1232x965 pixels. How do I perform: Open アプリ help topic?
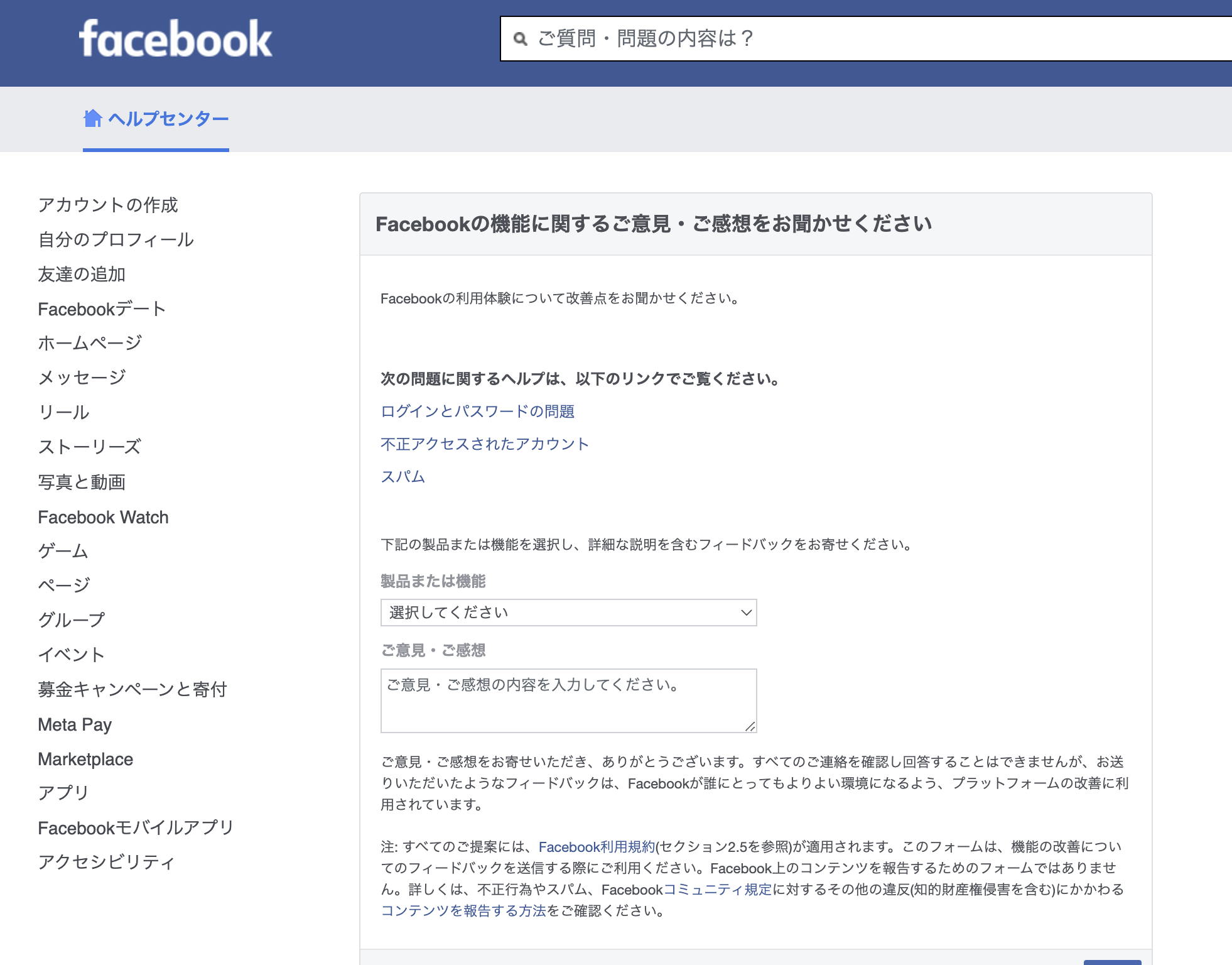tap(63, 793)
